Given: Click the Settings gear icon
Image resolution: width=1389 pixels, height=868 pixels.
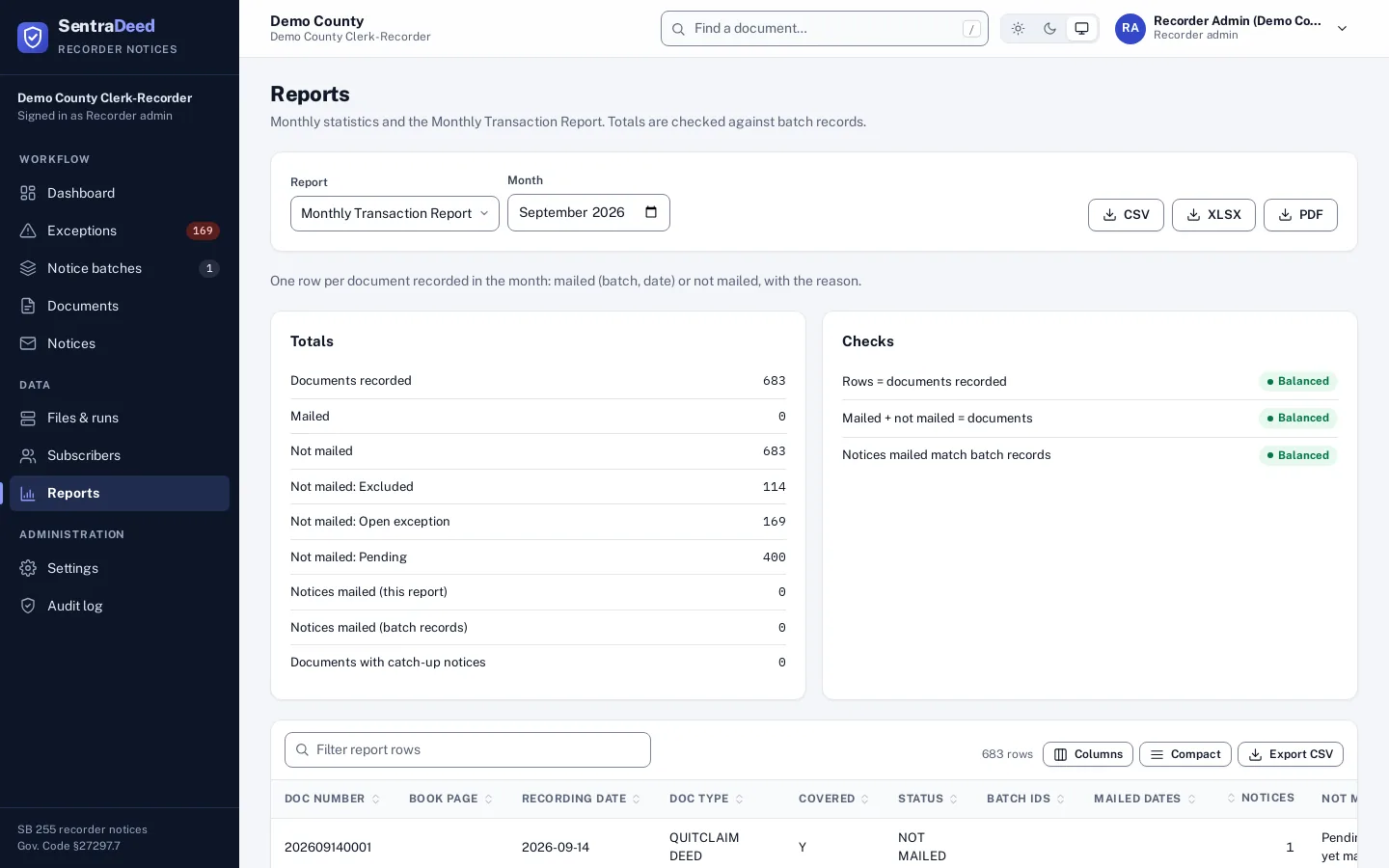Looking at the screenshot, I should [28, 568].
